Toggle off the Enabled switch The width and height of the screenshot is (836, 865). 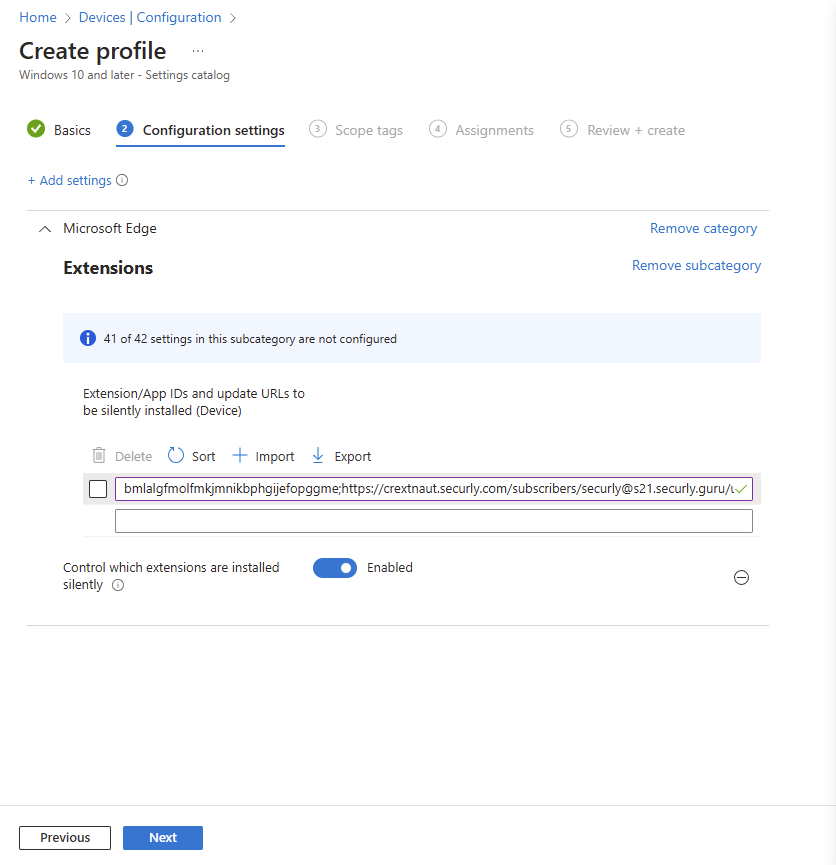point(335,568)
